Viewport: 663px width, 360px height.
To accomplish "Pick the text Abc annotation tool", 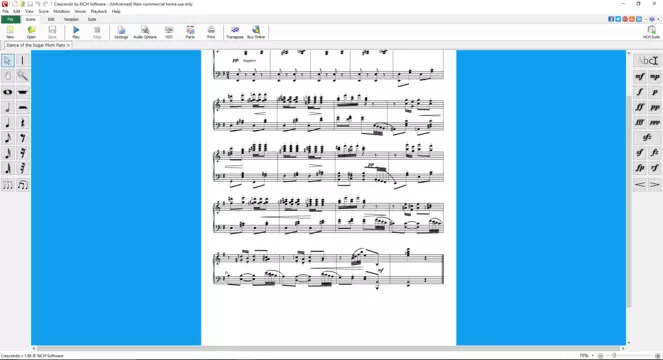I will [647, 61].
